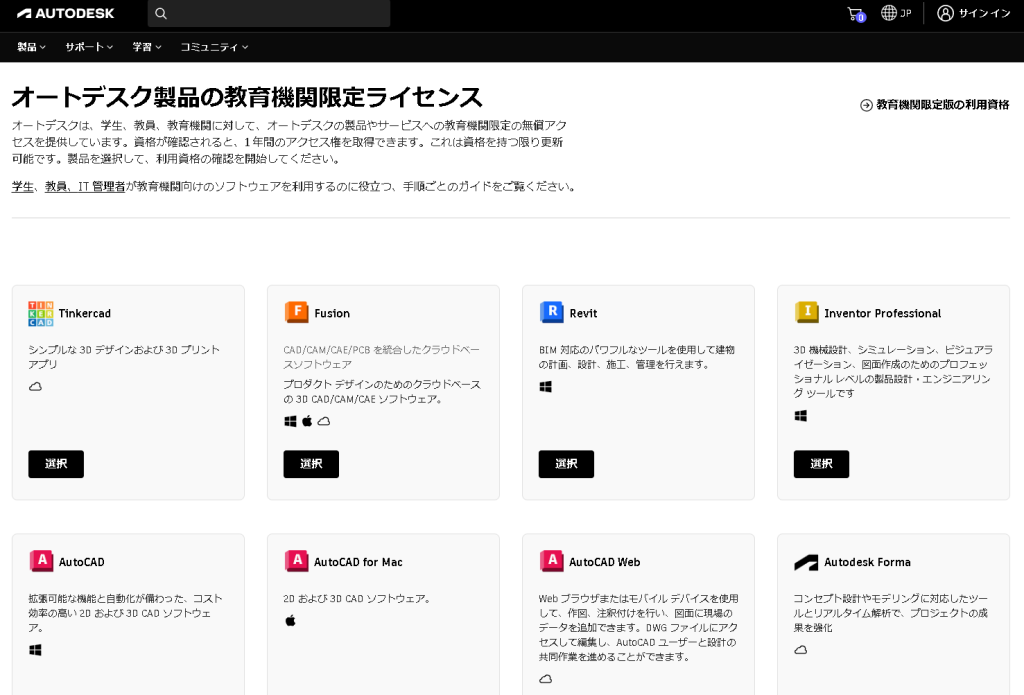Expand the サポート dropdown menu
1024x695 pixels.
point(89,47)
